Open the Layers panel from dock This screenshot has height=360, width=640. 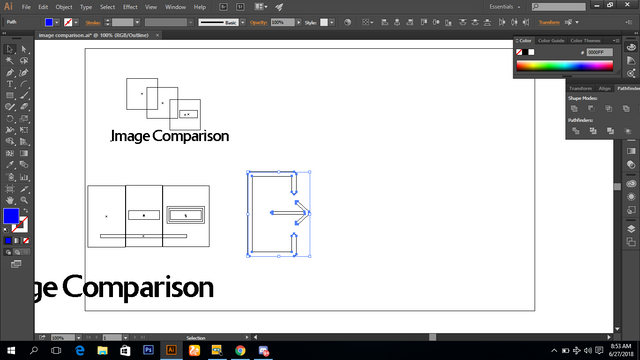631,229
